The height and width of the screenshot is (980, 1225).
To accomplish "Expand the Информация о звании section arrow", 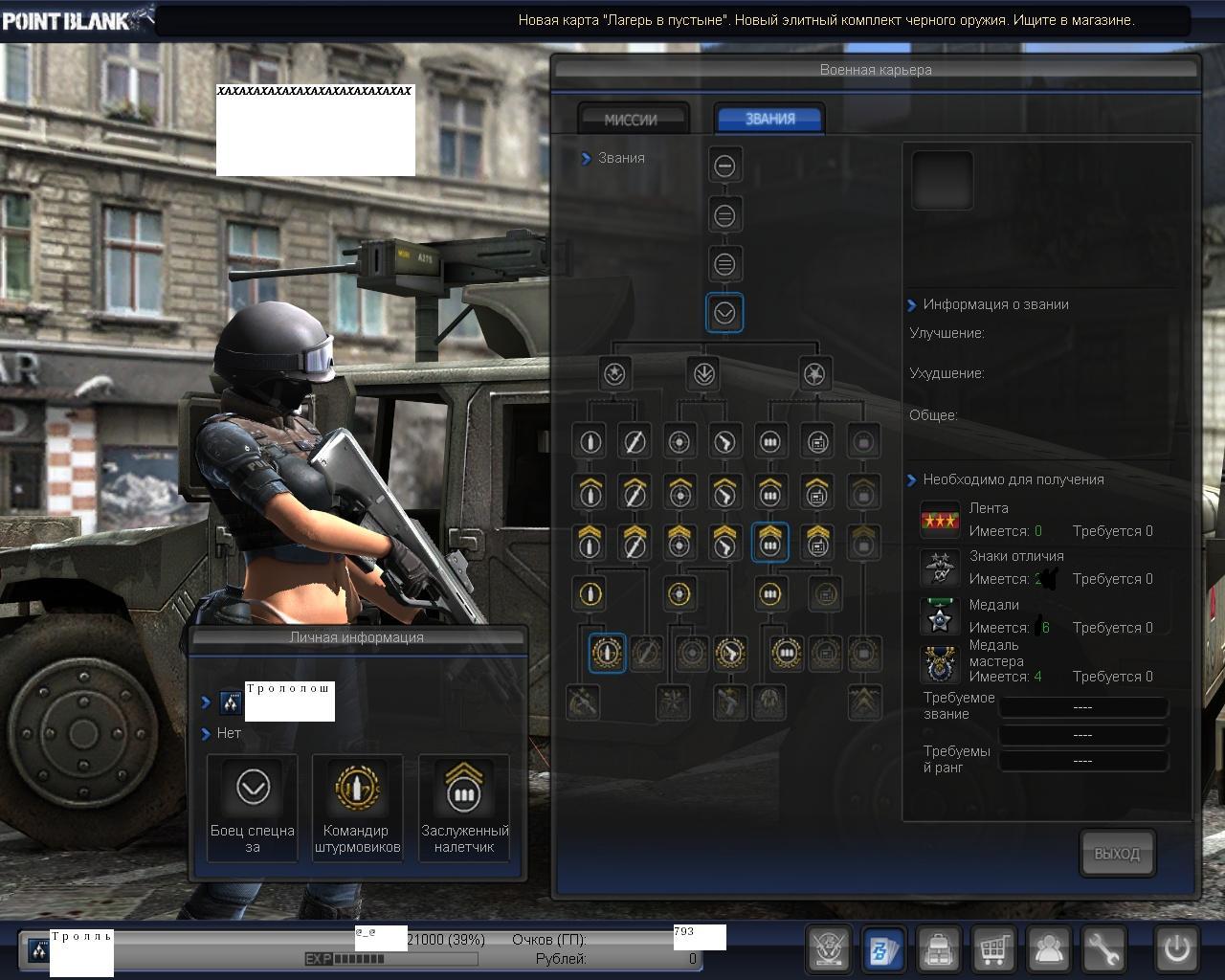I will pyautogui.click(x=912, y=305).
